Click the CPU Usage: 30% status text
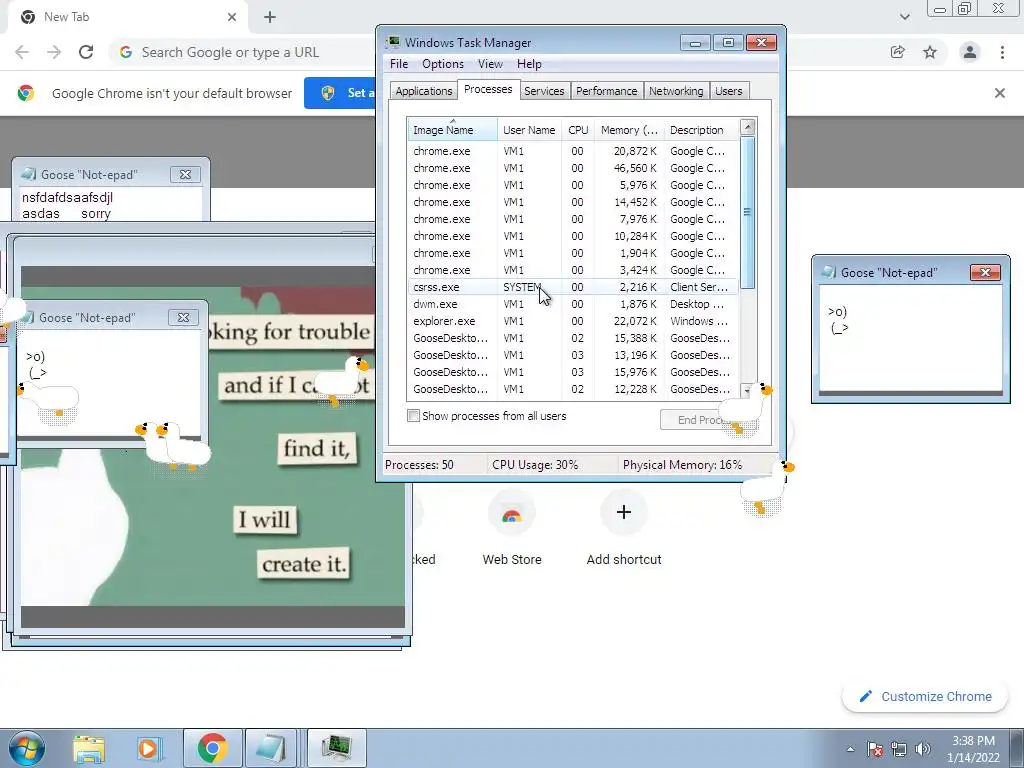The height and width of the screenshot is (768, 1024). pyautogui.click(x=535, y=465)
